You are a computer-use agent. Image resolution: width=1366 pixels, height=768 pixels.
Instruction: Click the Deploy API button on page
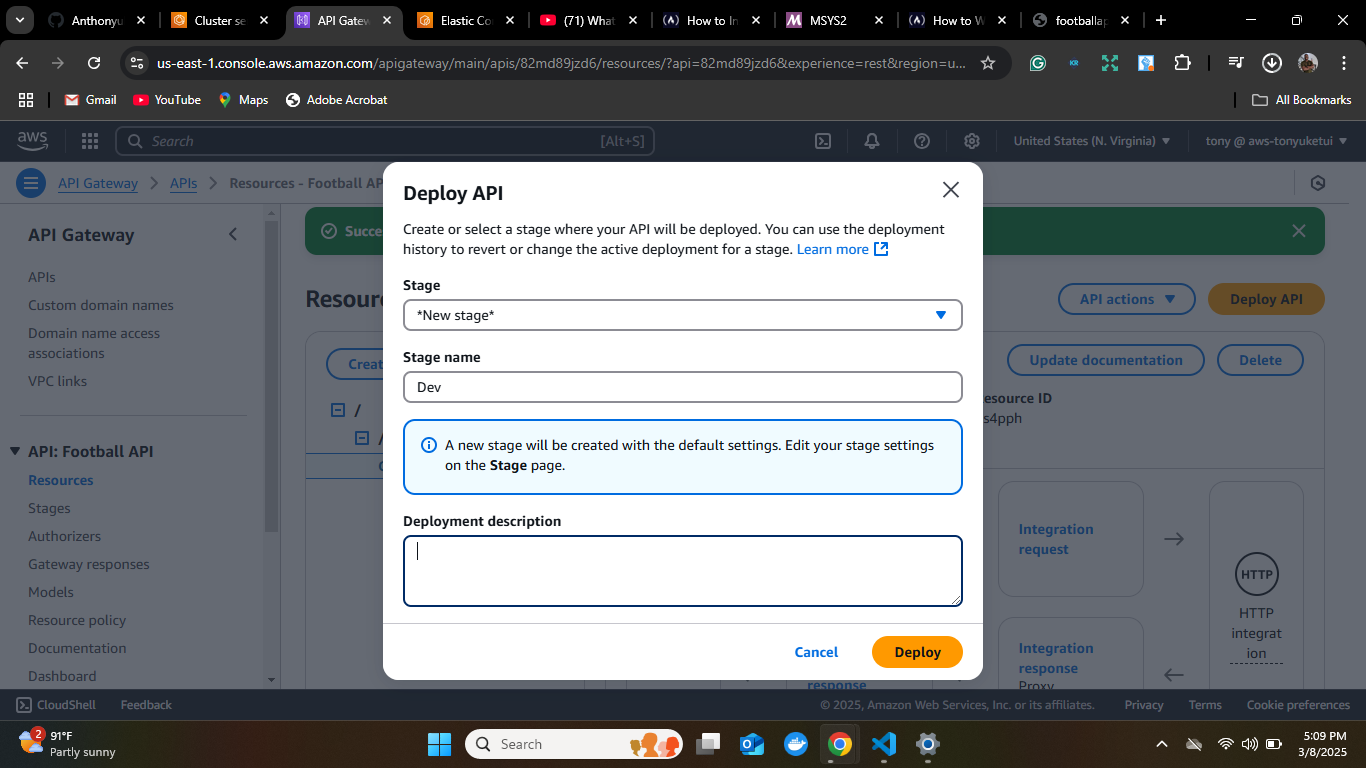pos(1266,299)
